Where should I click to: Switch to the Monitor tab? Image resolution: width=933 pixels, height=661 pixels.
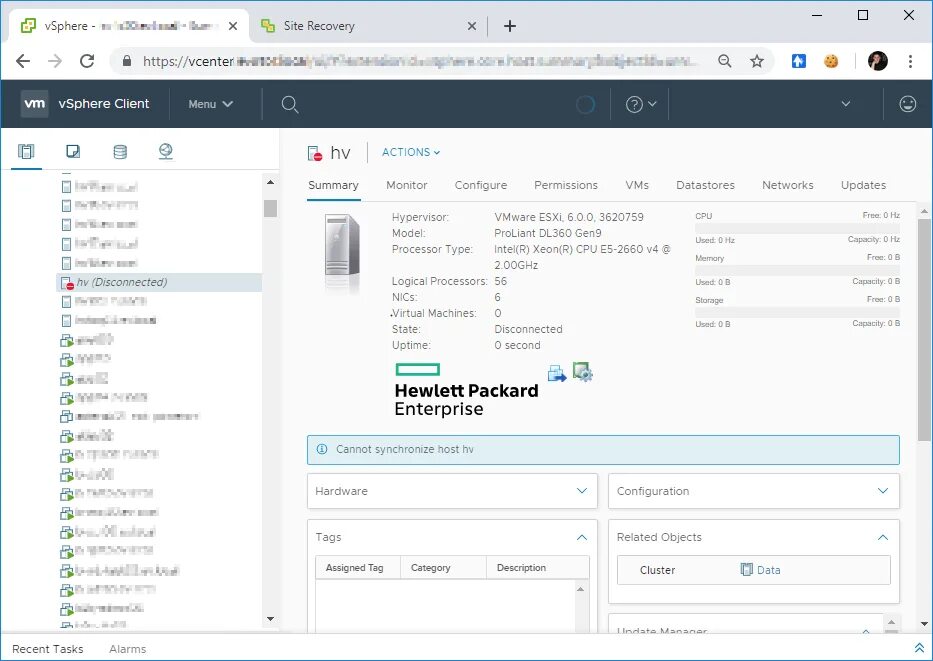tap(406, 185)
